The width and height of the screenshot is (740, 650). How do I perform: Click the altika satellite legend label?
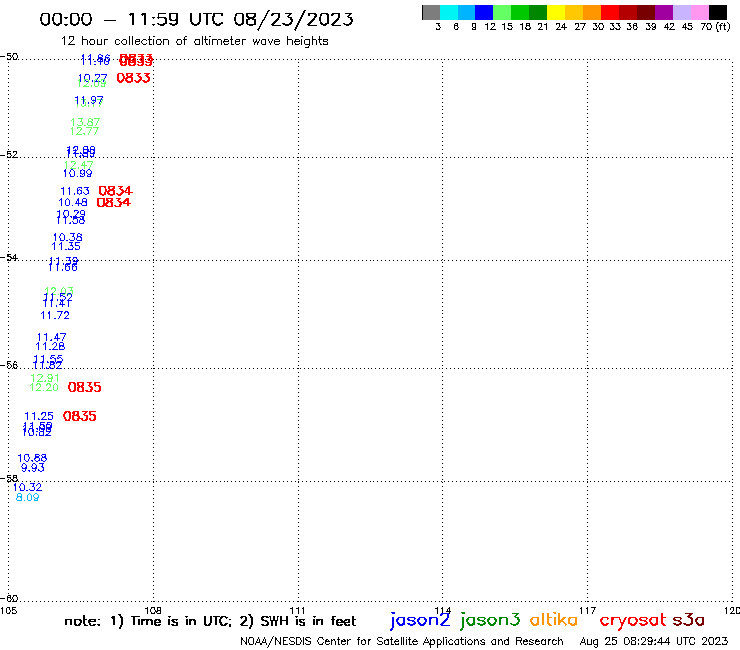[x=553, y=620]
